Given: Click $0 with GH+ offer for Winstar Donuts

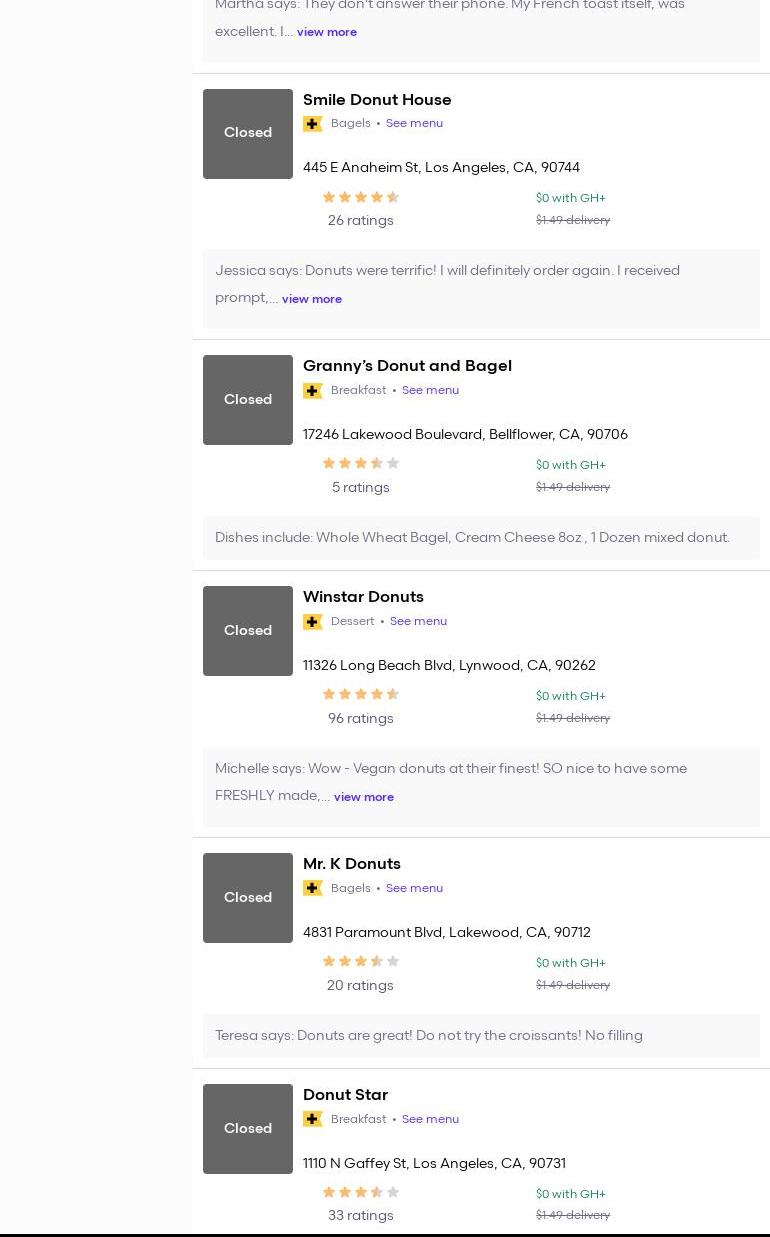Looking at the screenshot, I should (x=570, y=696).
